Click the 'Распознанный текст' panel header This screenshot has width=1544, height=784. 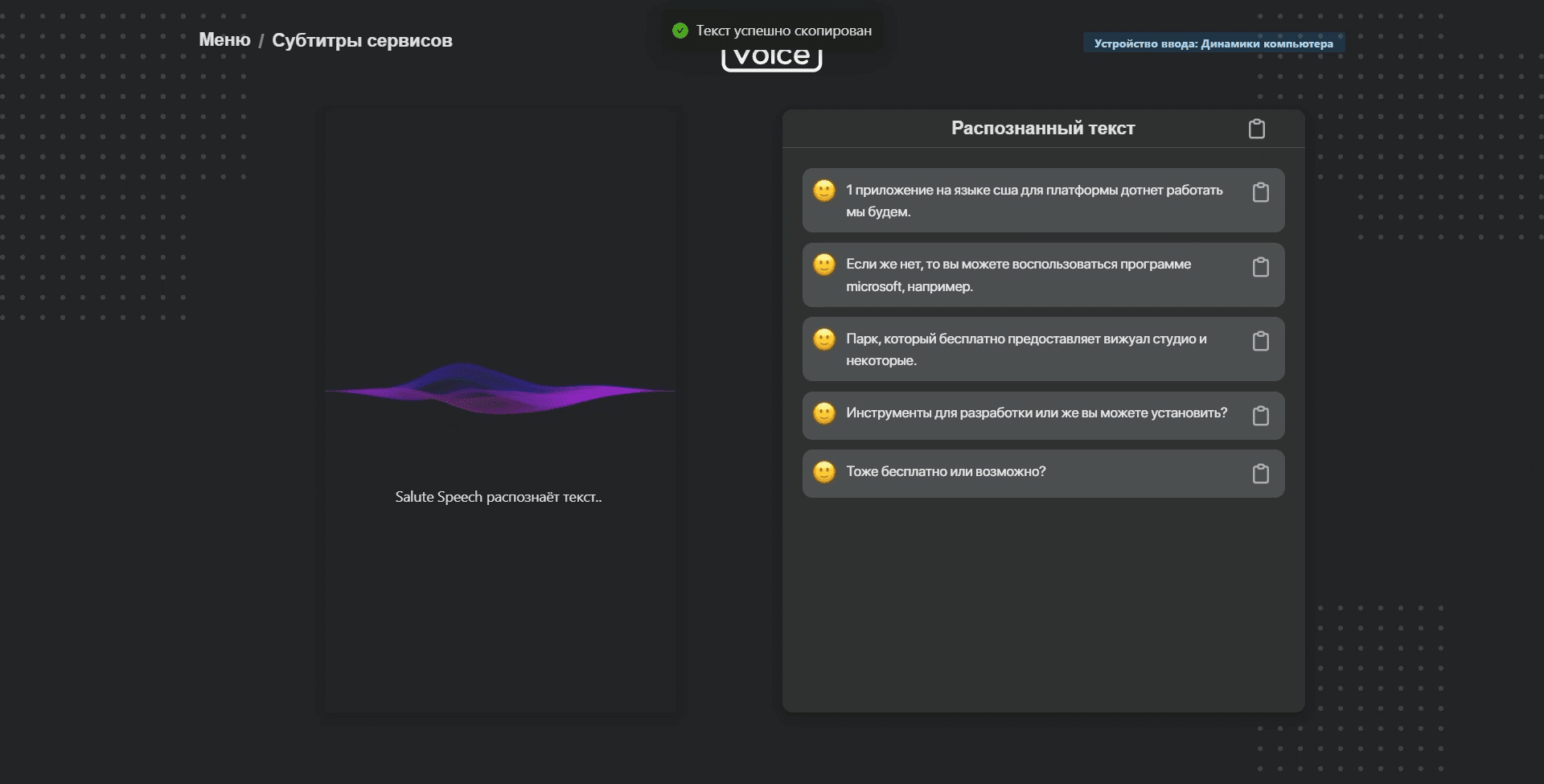click(x=1043, y=129)
